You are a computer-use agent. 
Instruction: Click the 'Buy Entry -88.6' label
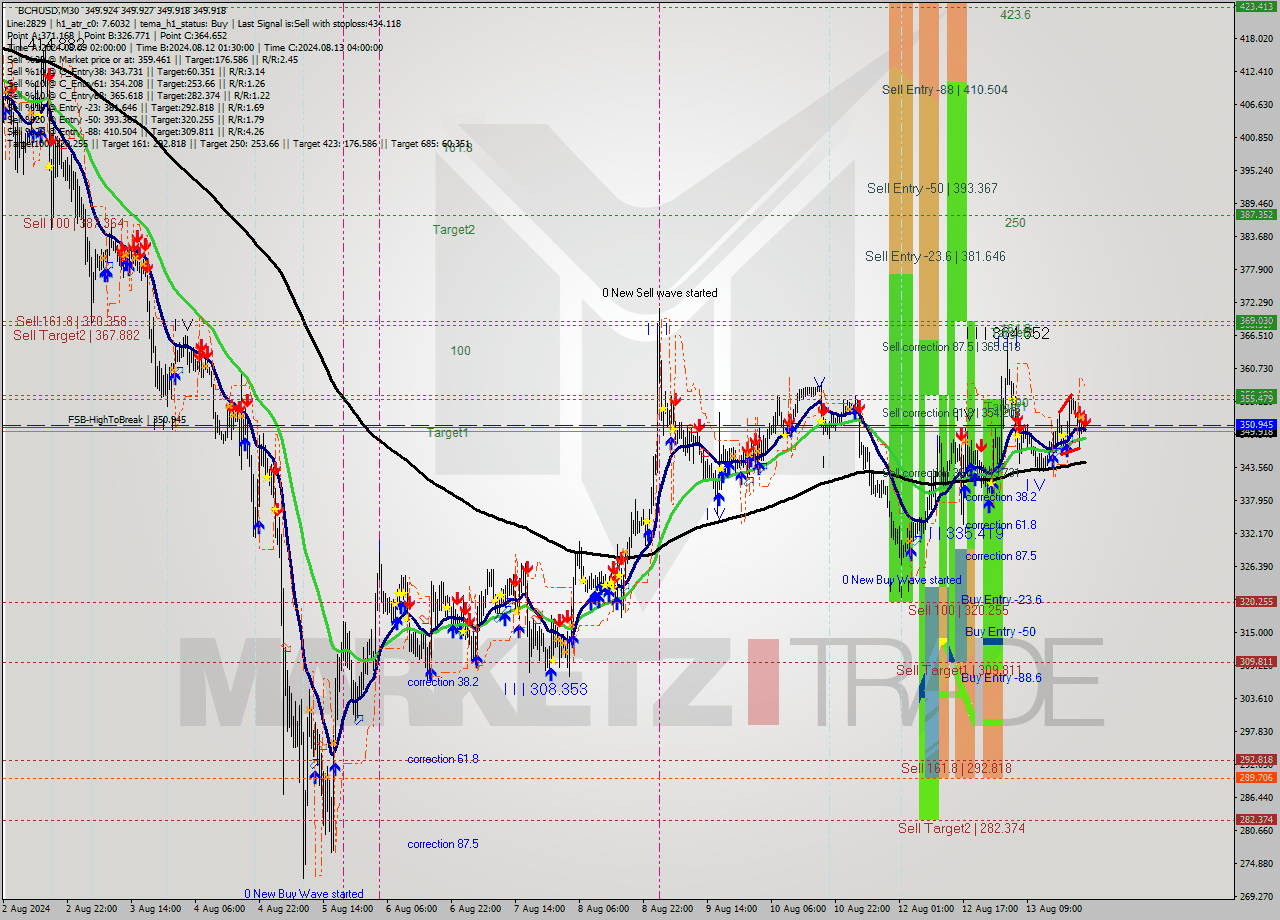[x=1001, y=678]
